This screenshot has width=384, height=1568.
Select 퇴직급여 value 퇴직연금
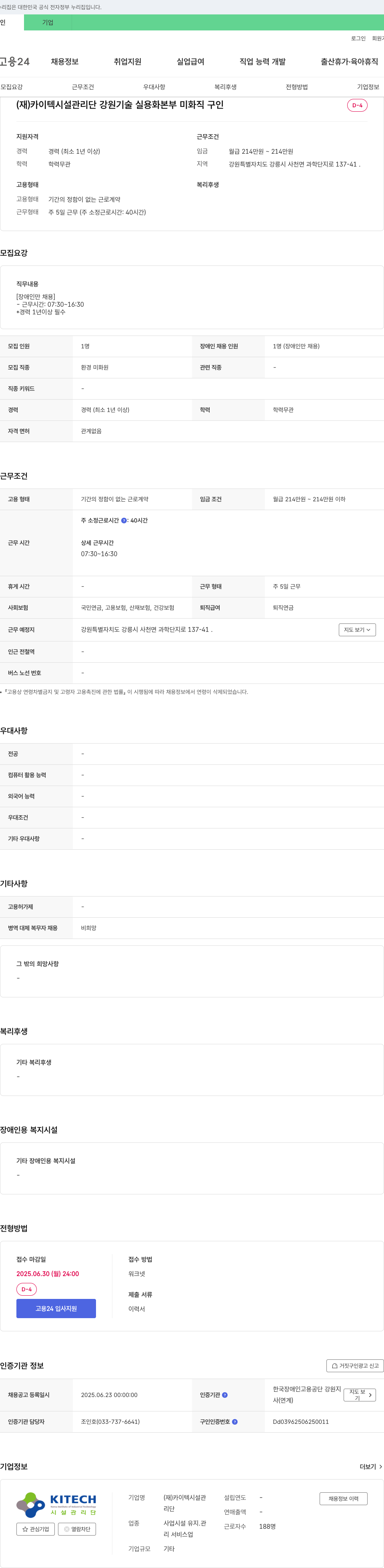tap(283, 607)
